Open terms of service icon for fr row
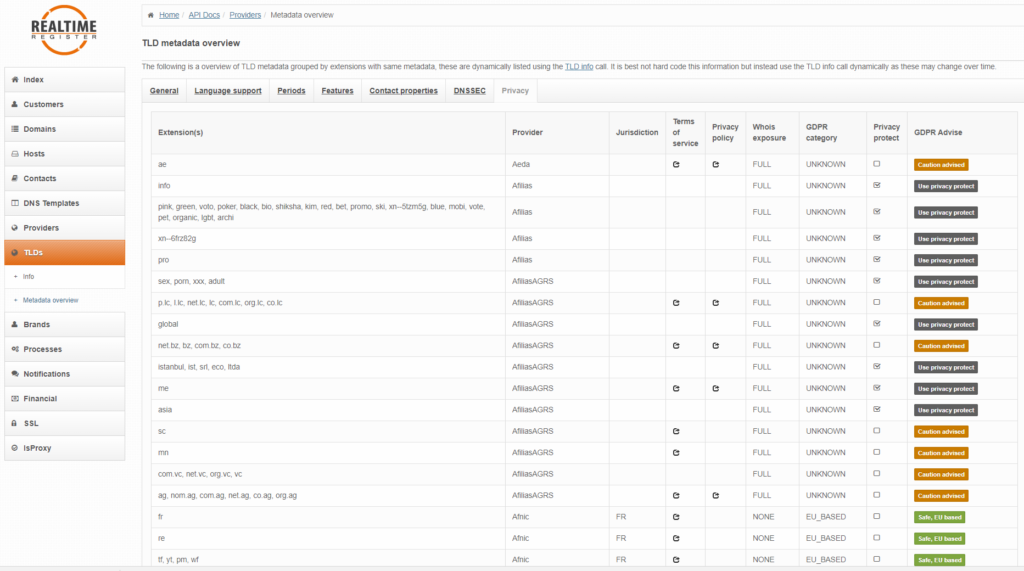The height and width of the screenshot is (571, 1024). click(676, 517)
